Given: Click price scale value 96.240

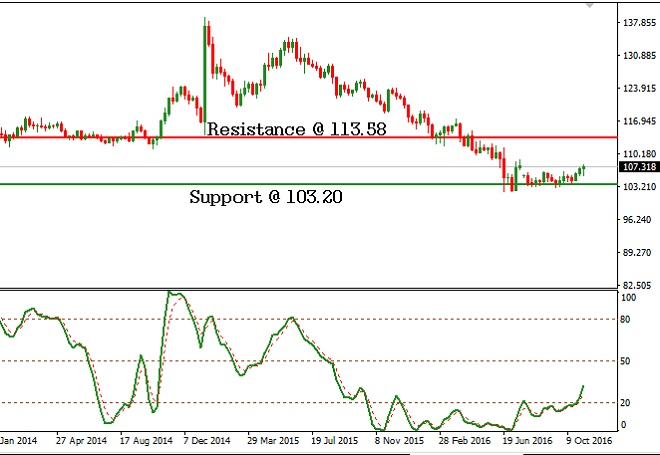Looking at the screenshot, I should [x=639, y=220].
